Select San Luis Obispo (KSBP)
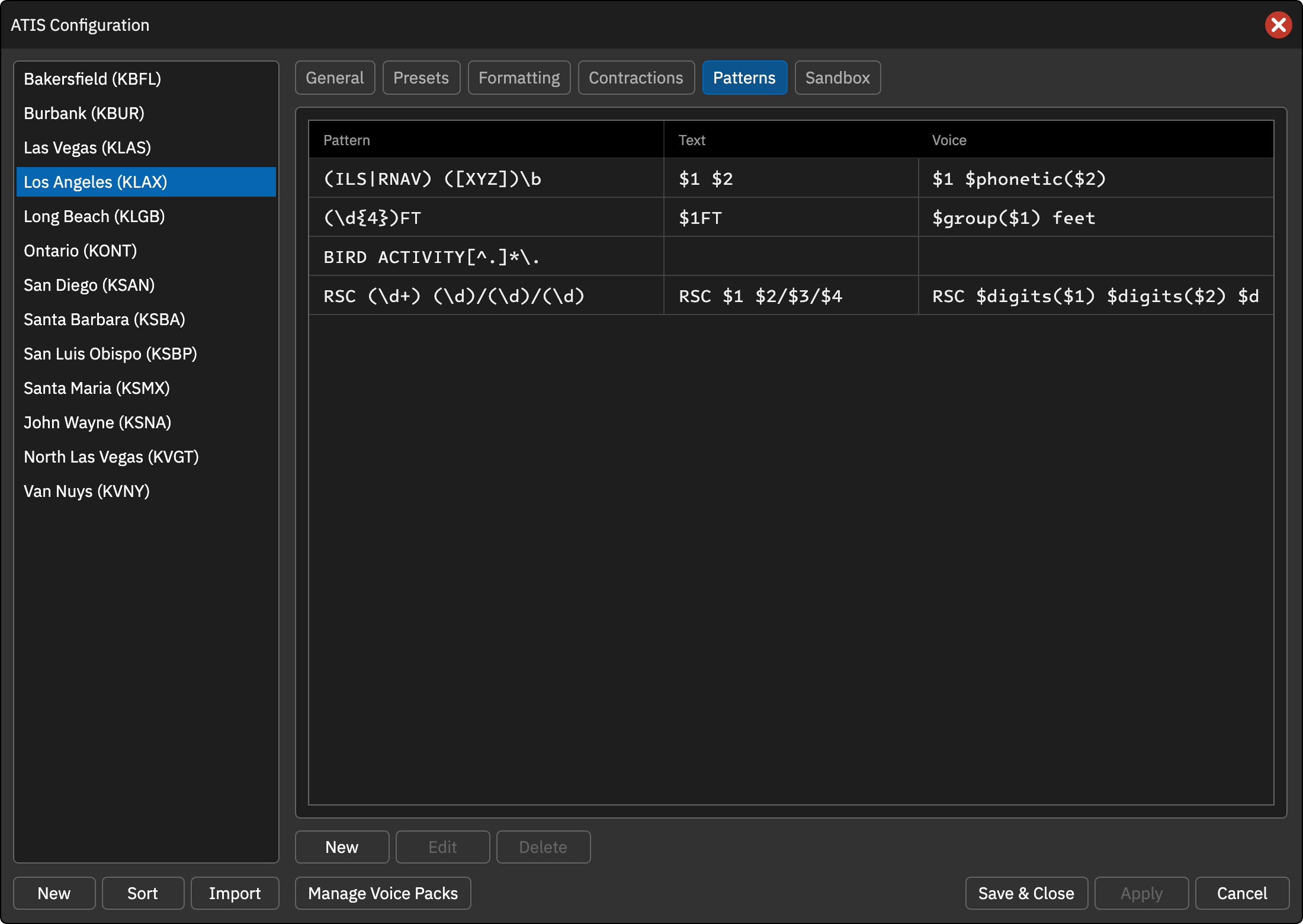The image size is (1303, 924). pos(146,354)
